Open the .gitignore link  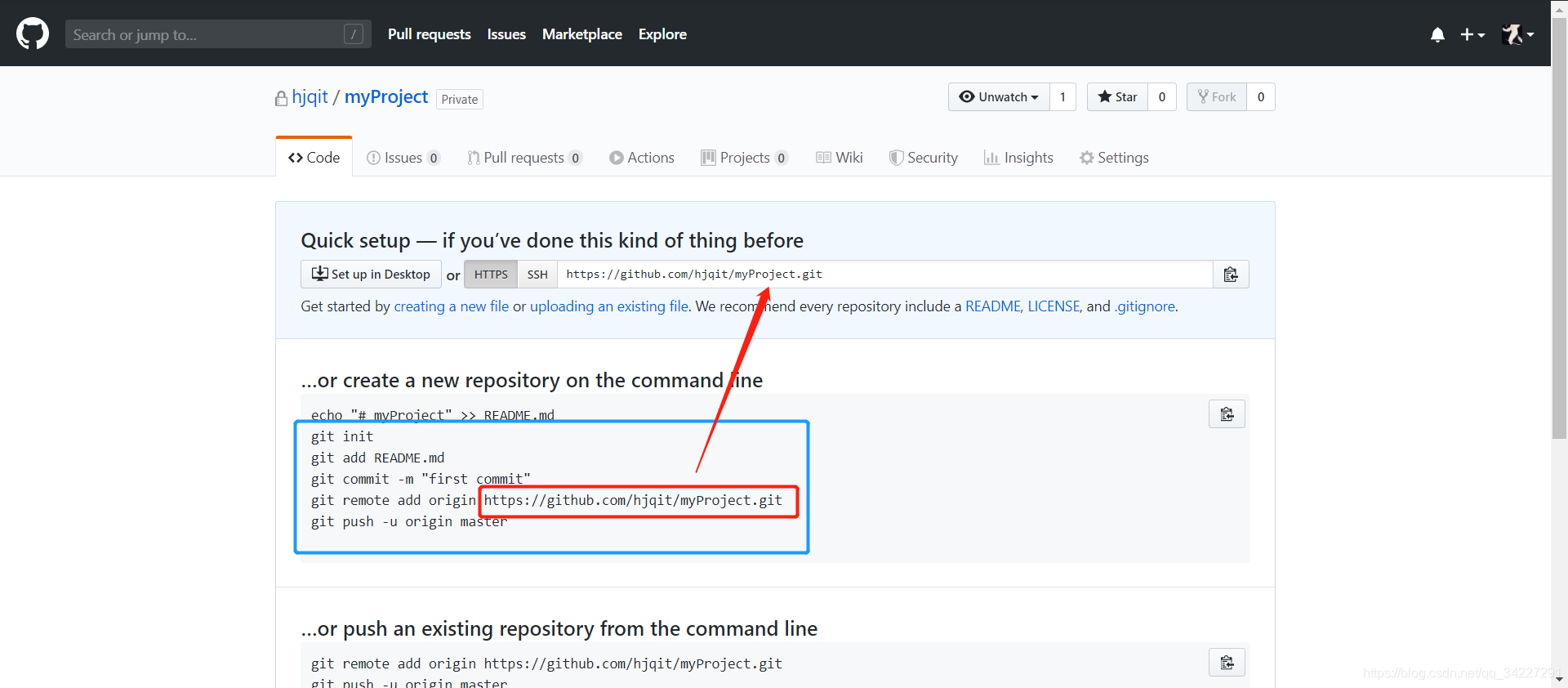(1145, 306)
